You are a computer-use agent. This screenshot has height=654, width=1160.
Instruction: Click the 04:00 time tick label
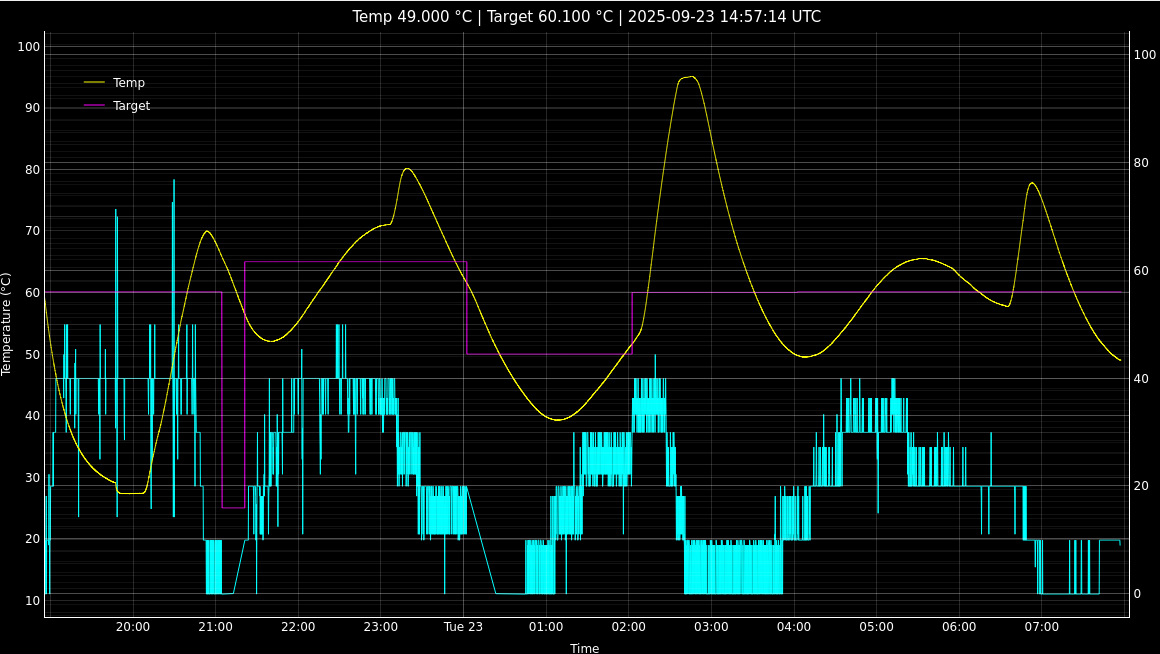click(794, 627)
